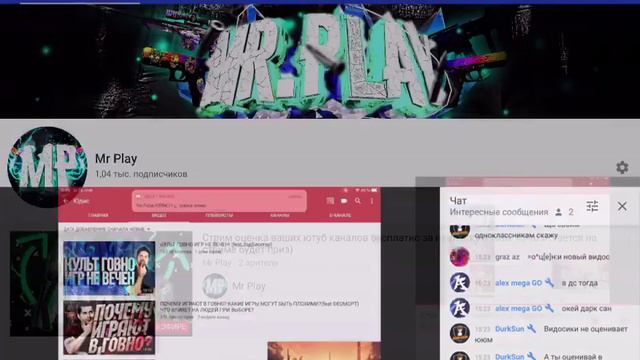This screenshot has height=360, width=640.
Task: Click the notification banner in the red header
Action: 219,201
